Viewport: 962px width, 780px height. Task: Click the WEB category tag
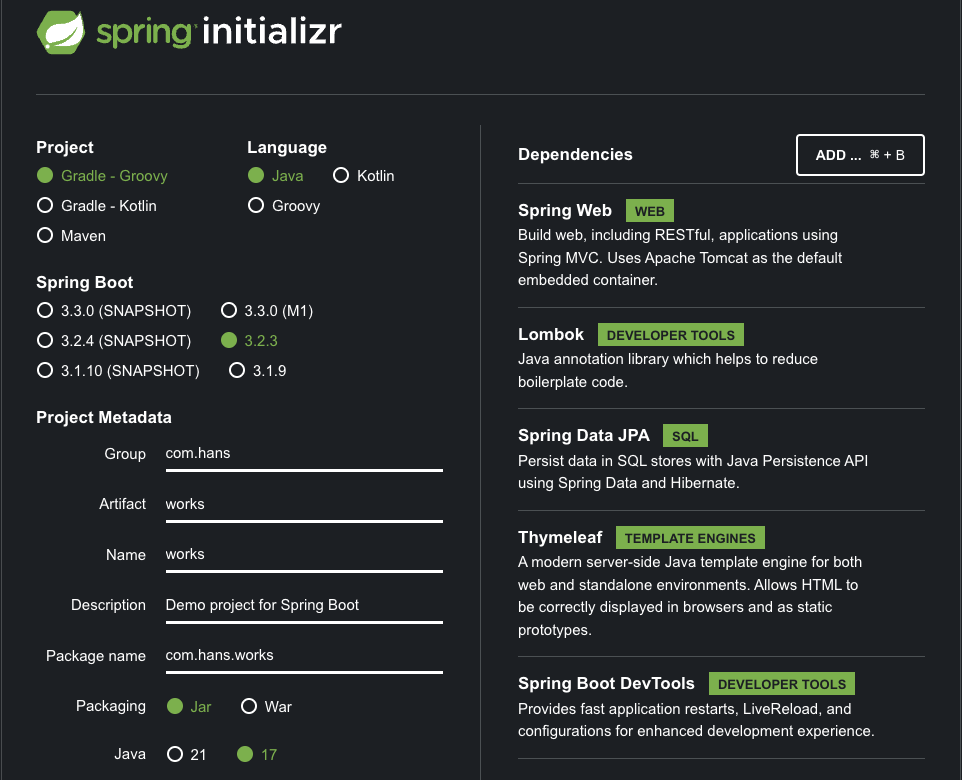click(x=650, y=210)
